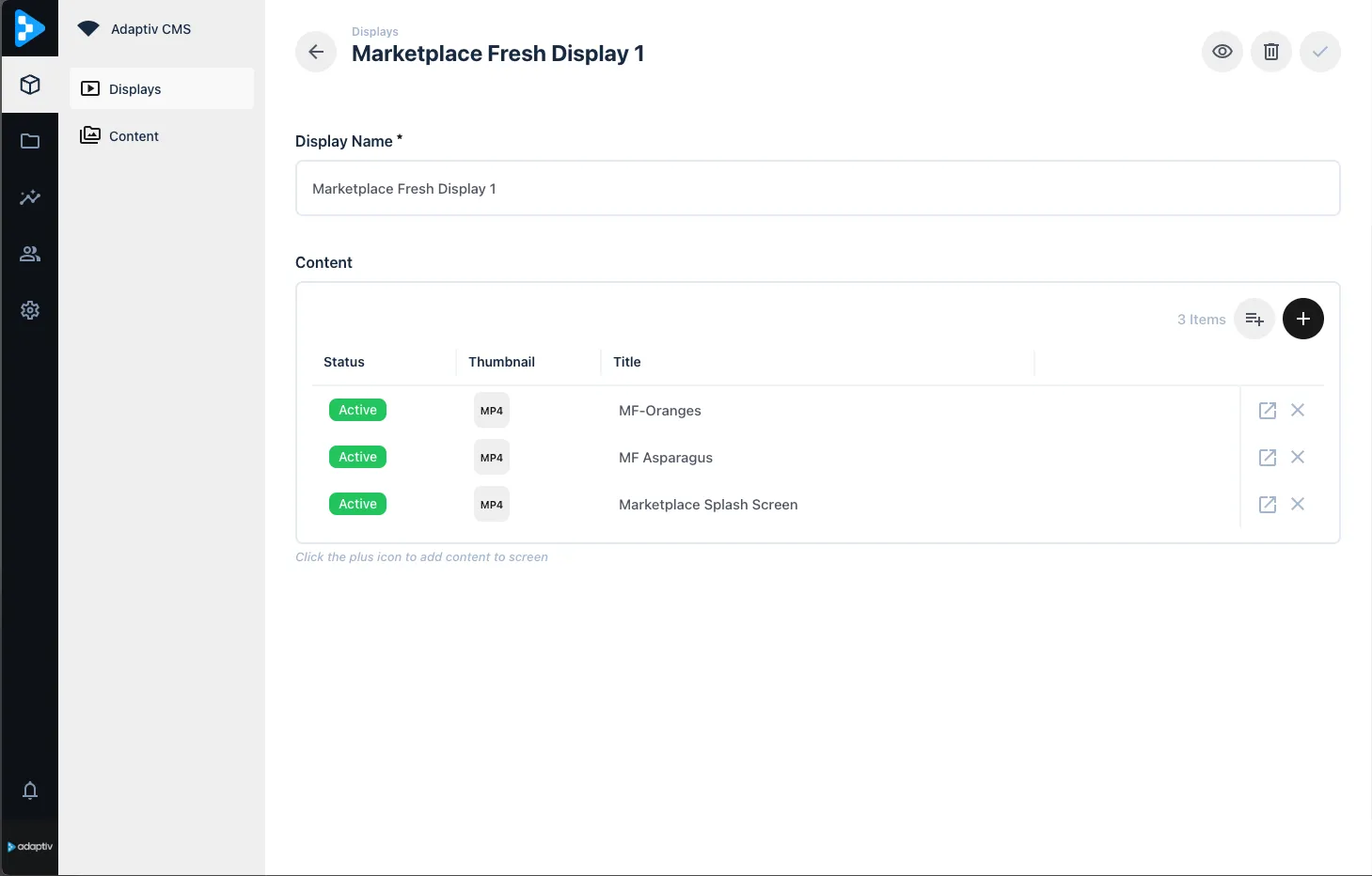Viewport: 1372px width, 876px height.
Task: Remove MF-Oranges with the X icon
Action: (1298, 410)
